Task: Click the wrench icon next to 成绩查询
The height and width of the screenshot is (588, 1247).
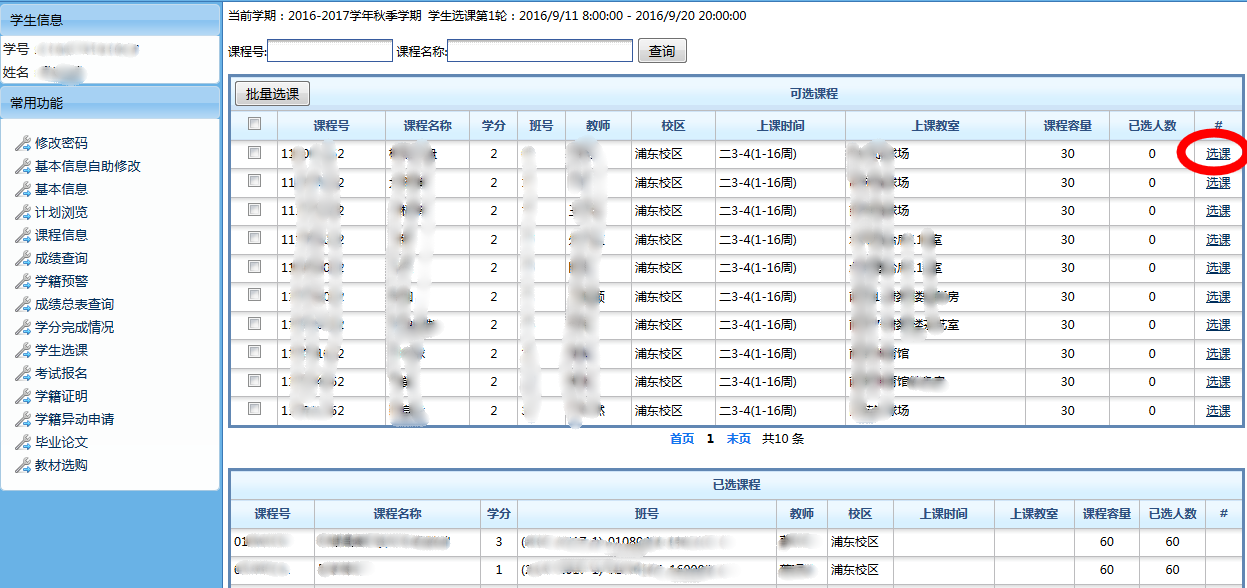Action: tap(23, 258)
